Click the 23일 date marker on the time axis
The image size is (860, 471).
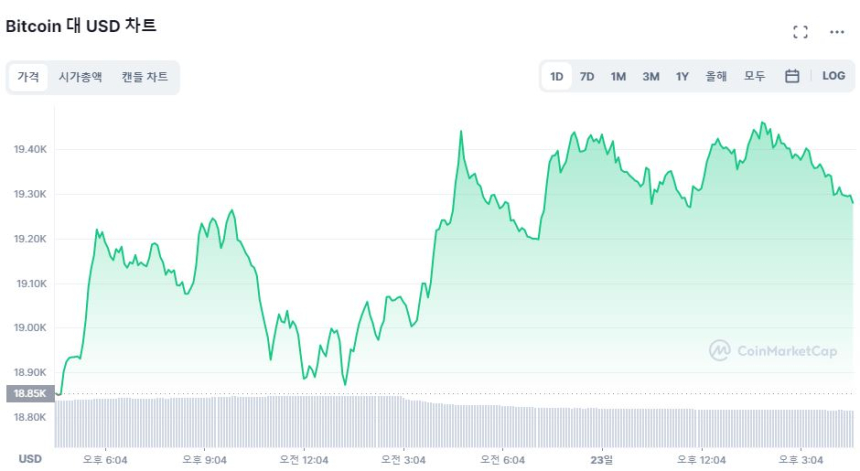(600, 459)
